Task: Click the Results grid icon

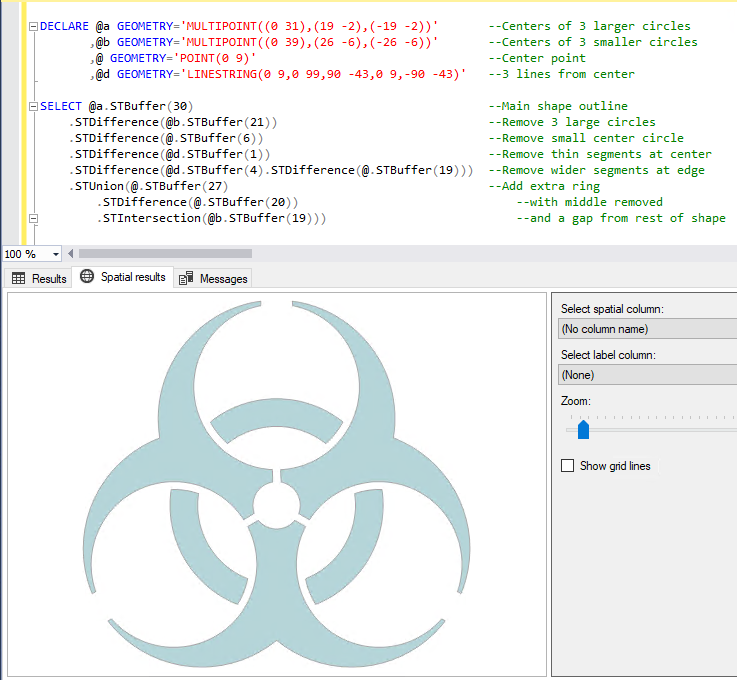Action: [18, 278]
